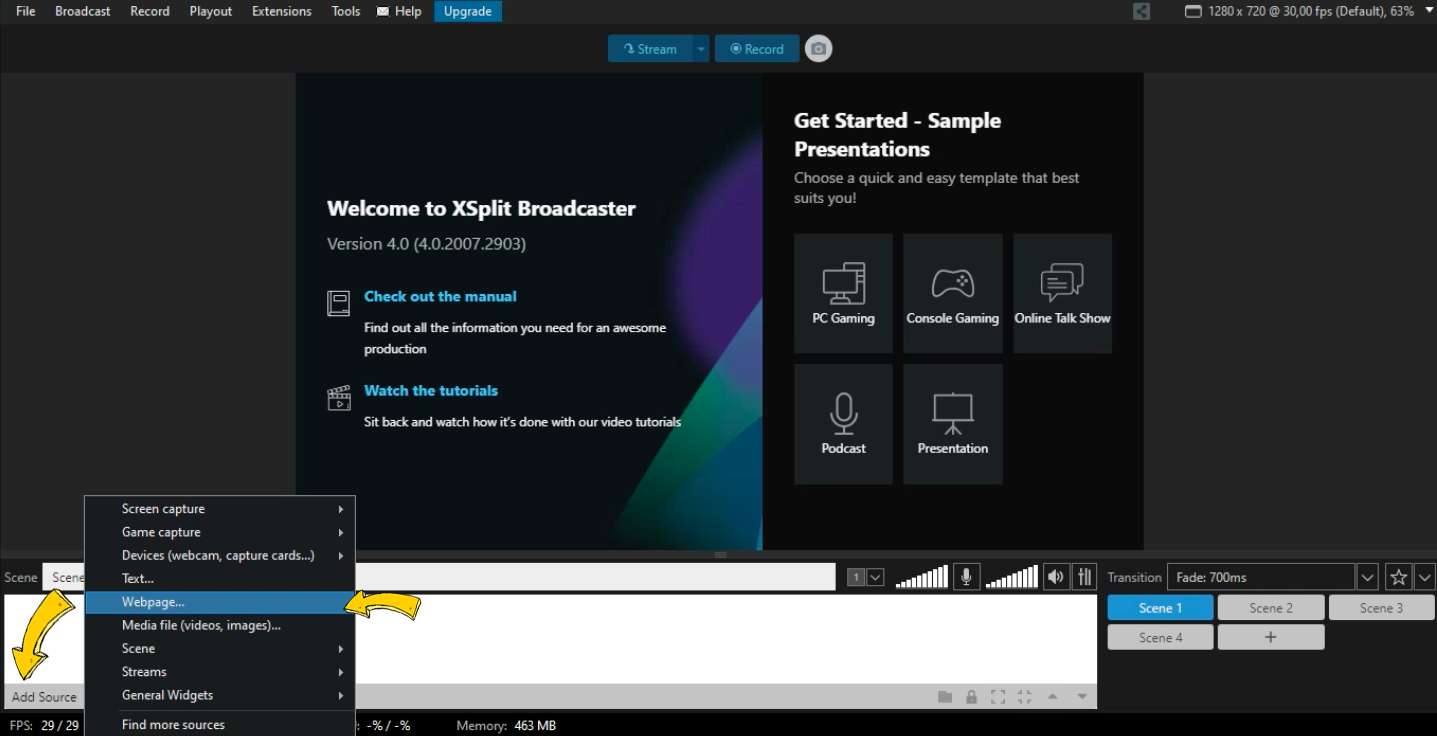Click the scene name input field

(438, 577)
